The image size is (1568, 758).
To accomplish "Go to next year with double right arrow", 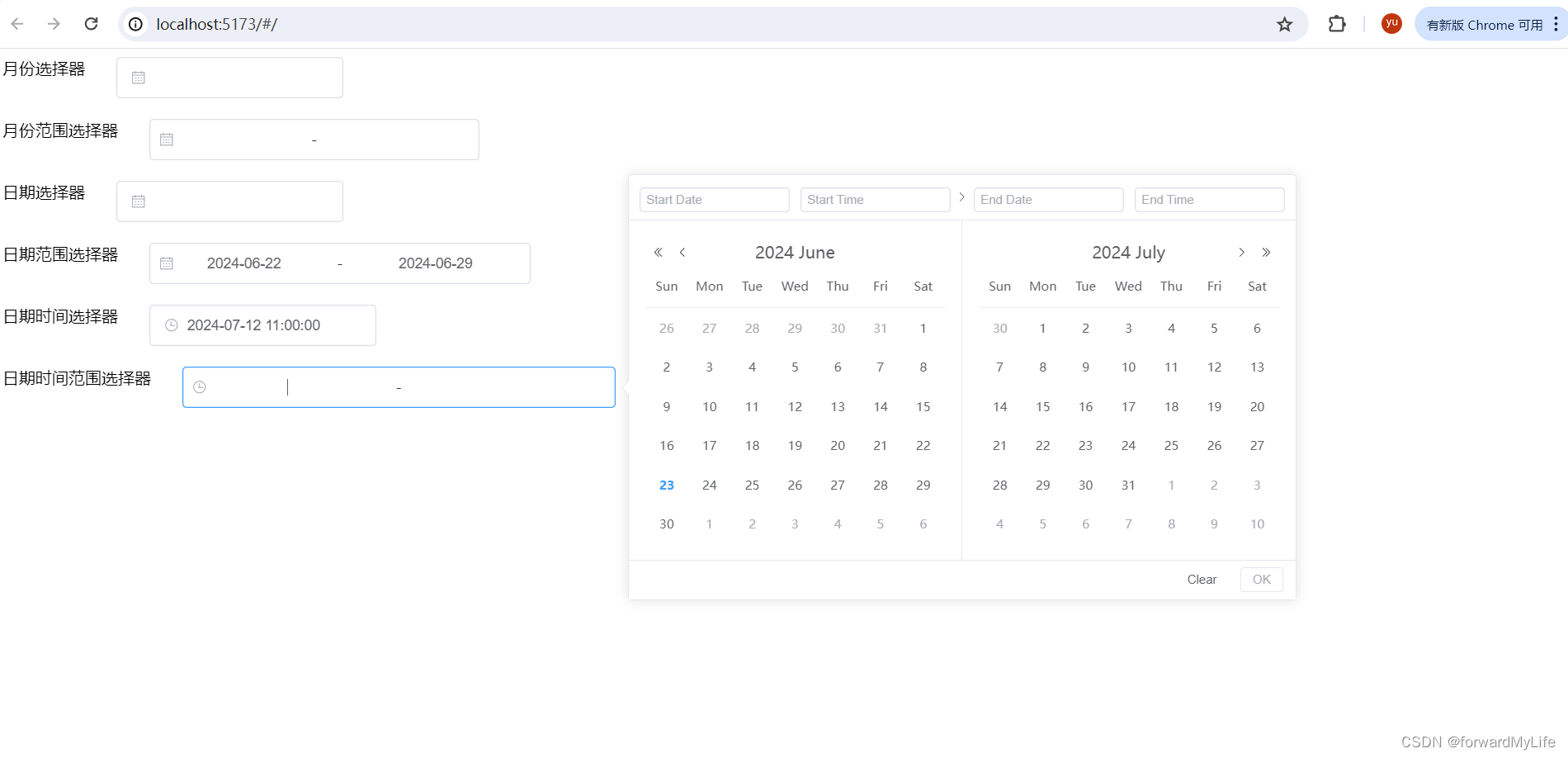I will [x=1266, y=253].
